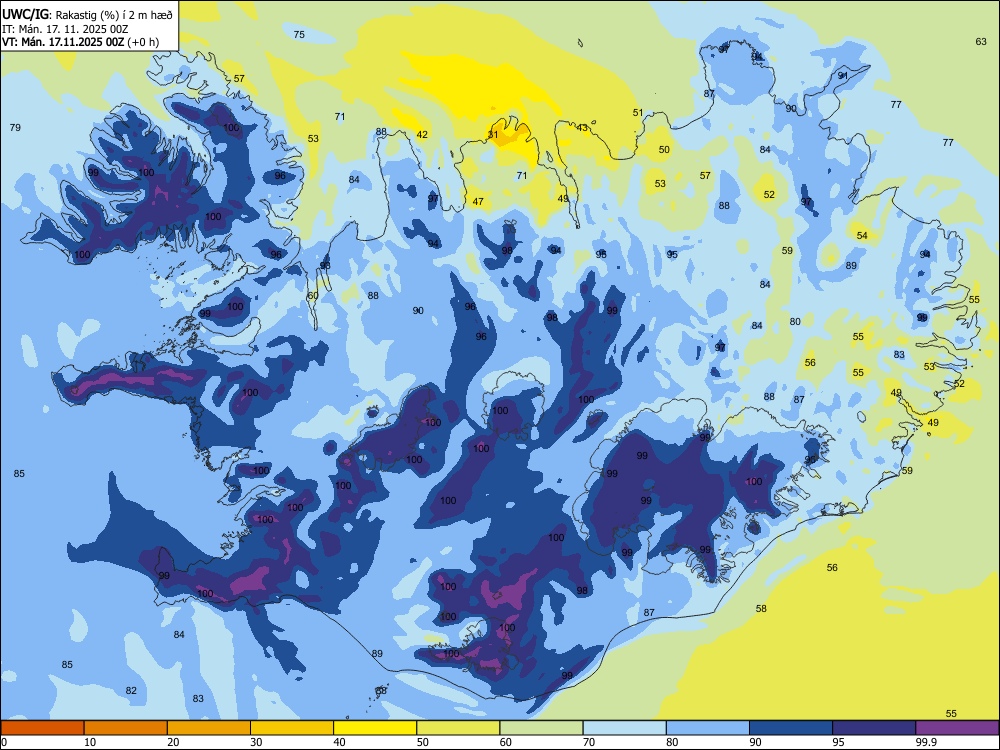Click the legend tick label 99.9
The image size is (1000, 750).
pos(926,742)
